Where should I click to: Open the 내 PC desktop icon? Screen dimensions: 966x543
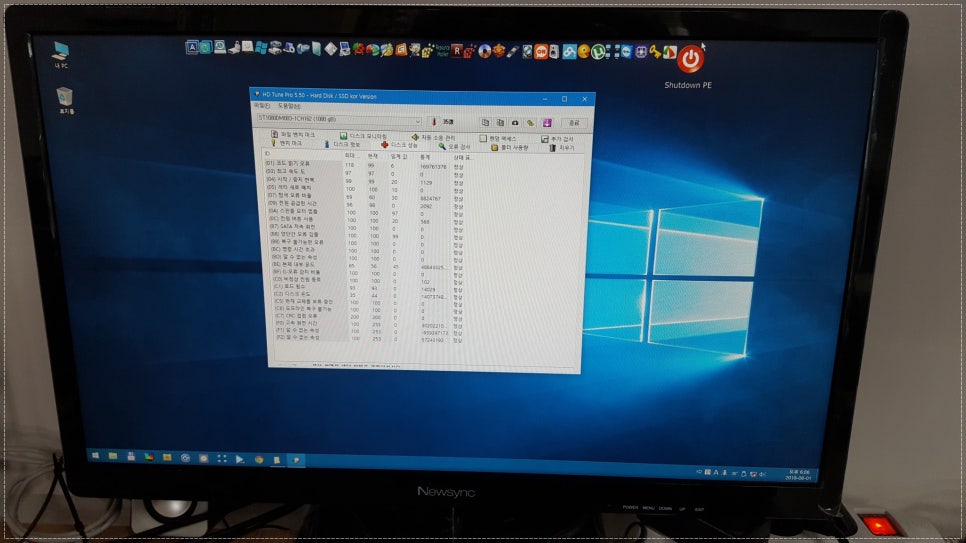pyautogui.click(x=61, y=54)
